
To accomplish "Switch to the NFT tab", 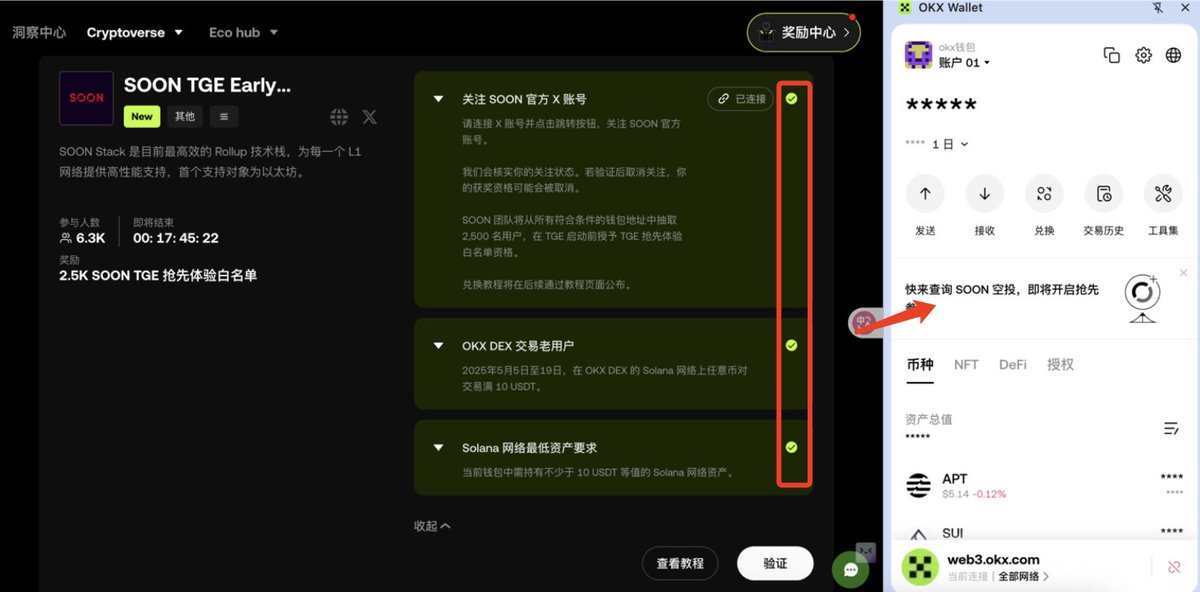I will click(x=966, y=365).
